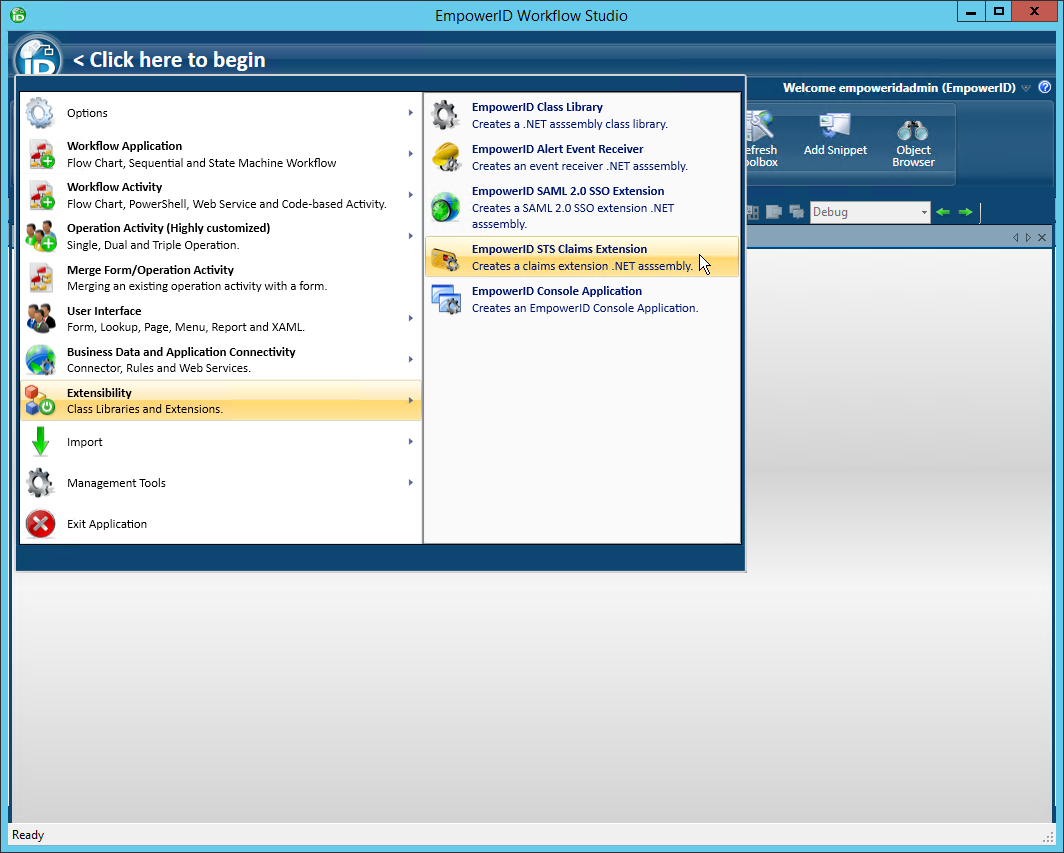Select EmpowerID STS Claims Extension

(x=582, y=257)
